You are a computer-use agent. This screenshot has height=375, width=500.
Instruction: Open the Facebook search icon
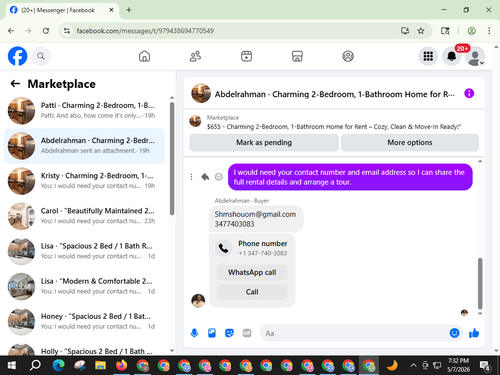[x=41, y=56]
